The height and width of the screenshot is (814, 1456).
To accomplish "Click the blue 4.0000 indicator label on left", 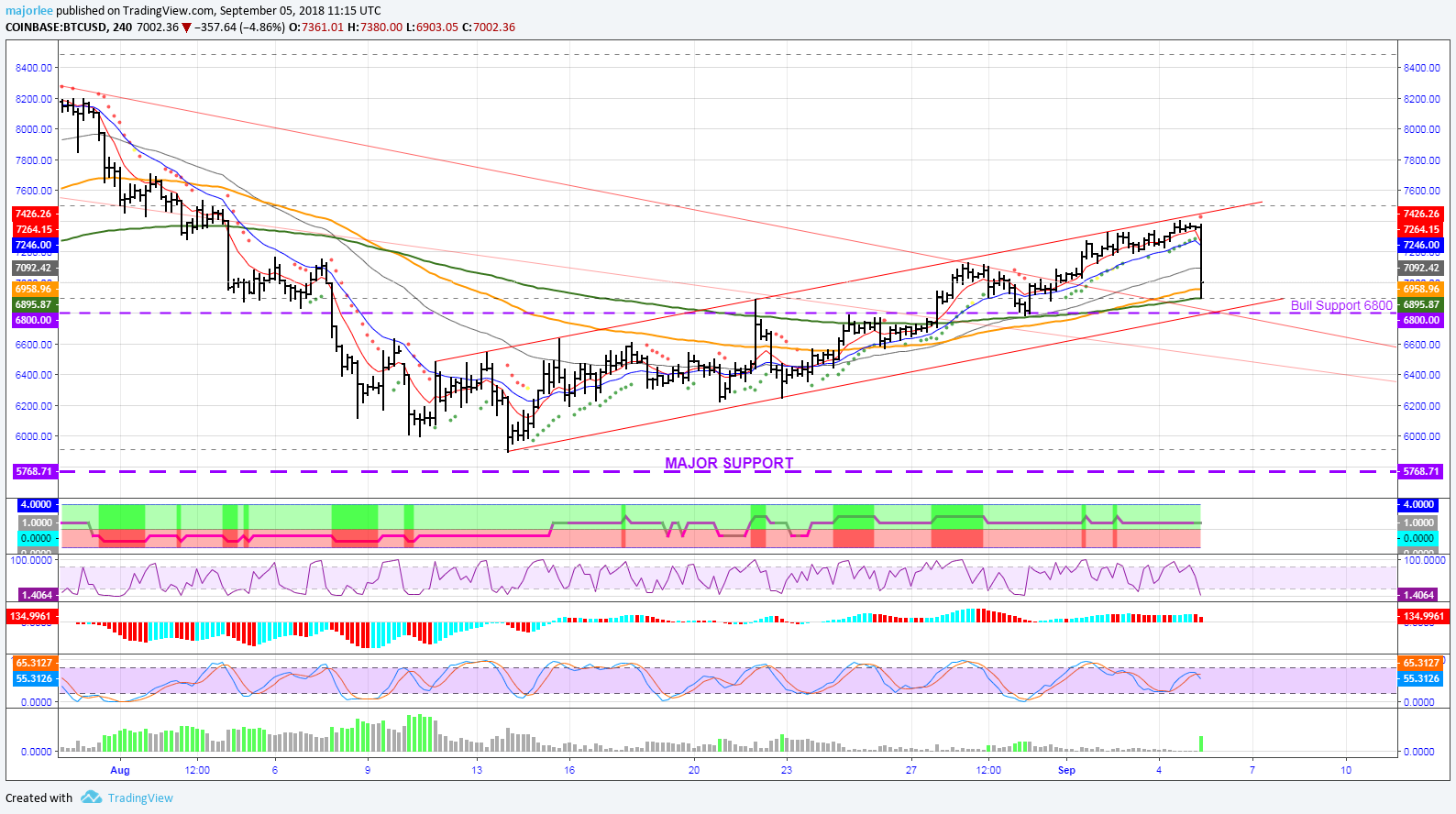I will tap(37, 504).
